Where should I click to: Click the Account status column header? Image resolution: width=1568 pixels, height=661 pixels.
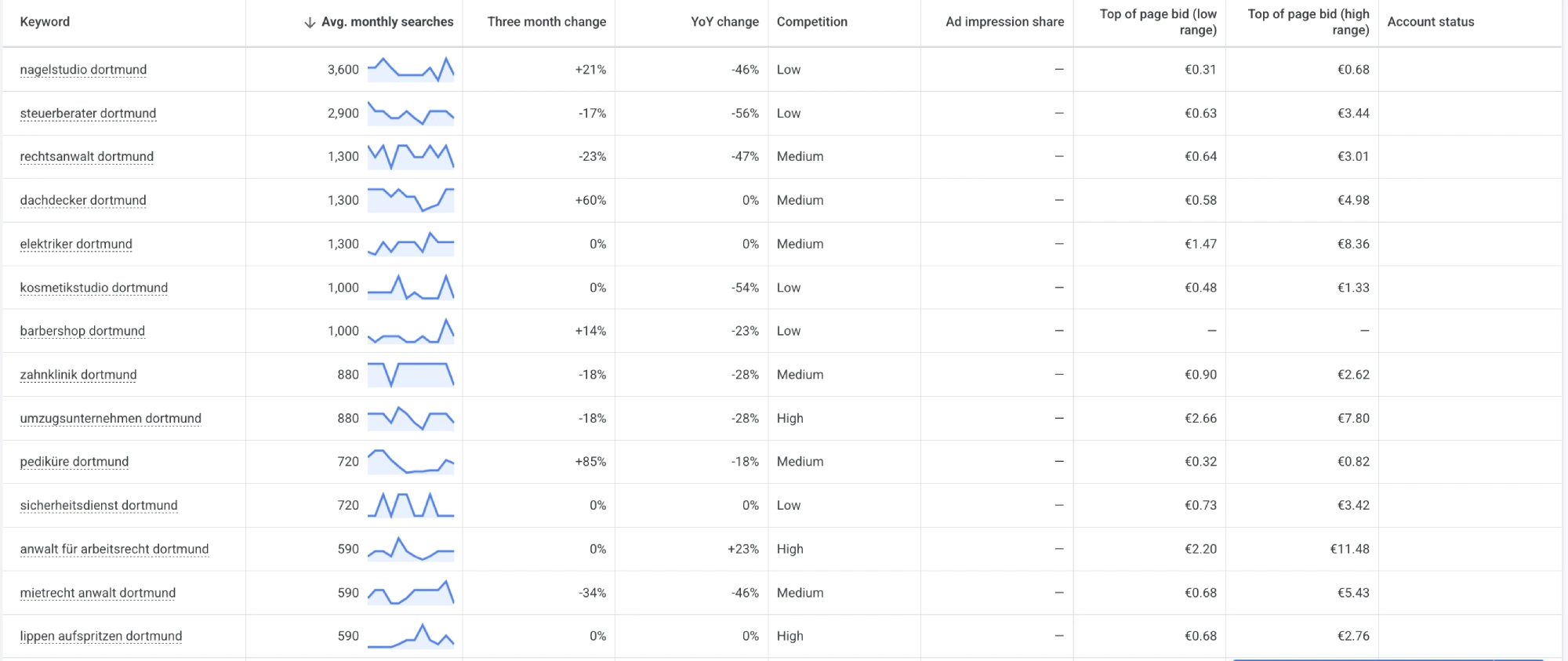point(1431,22)
